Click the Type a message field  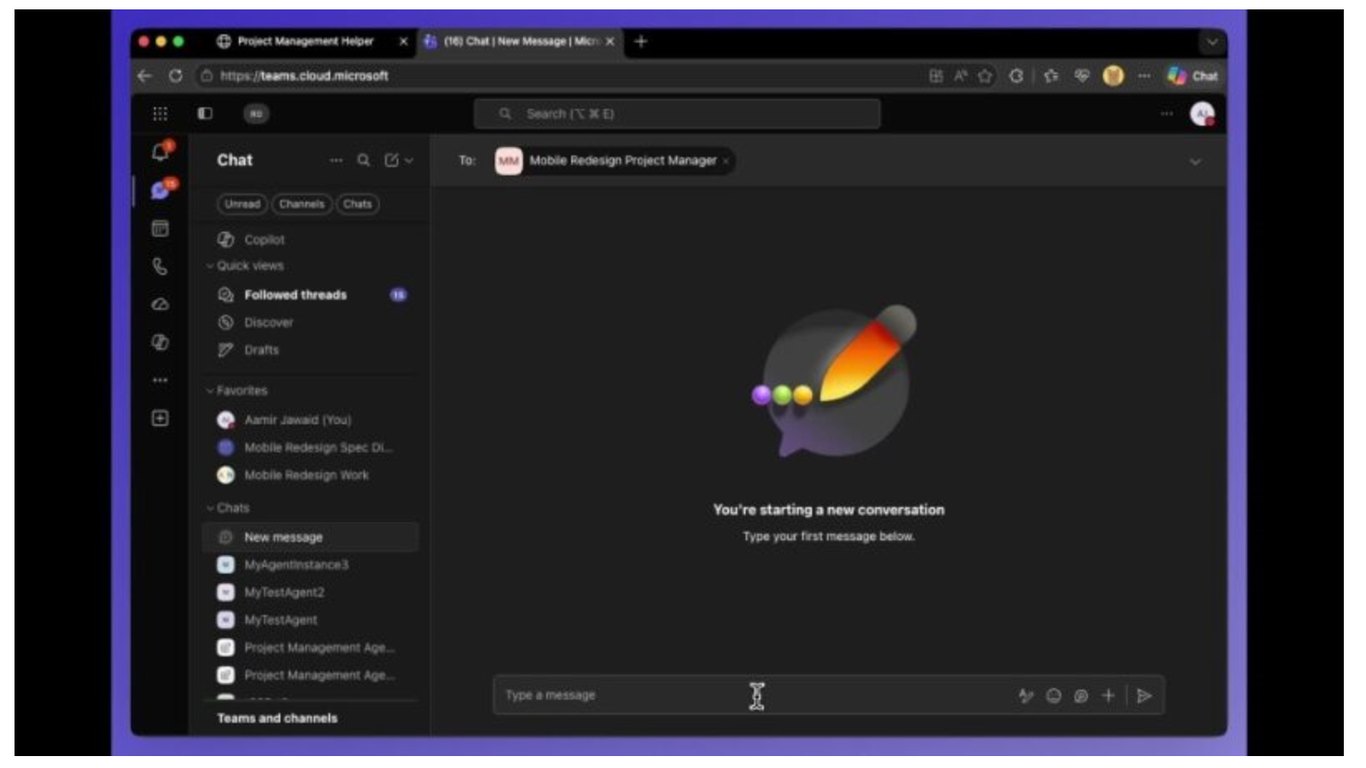click(x=750, y=695)
